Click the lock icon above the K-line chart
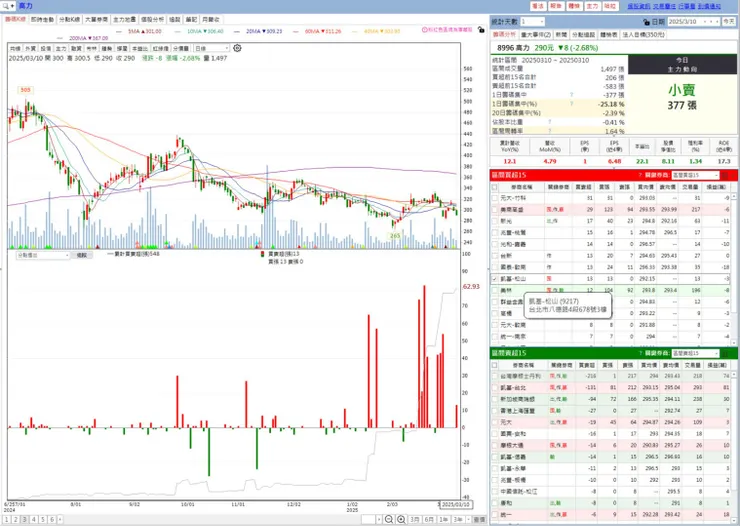The width and height of the screenshot is (740, 526). [x=481, y=30]
